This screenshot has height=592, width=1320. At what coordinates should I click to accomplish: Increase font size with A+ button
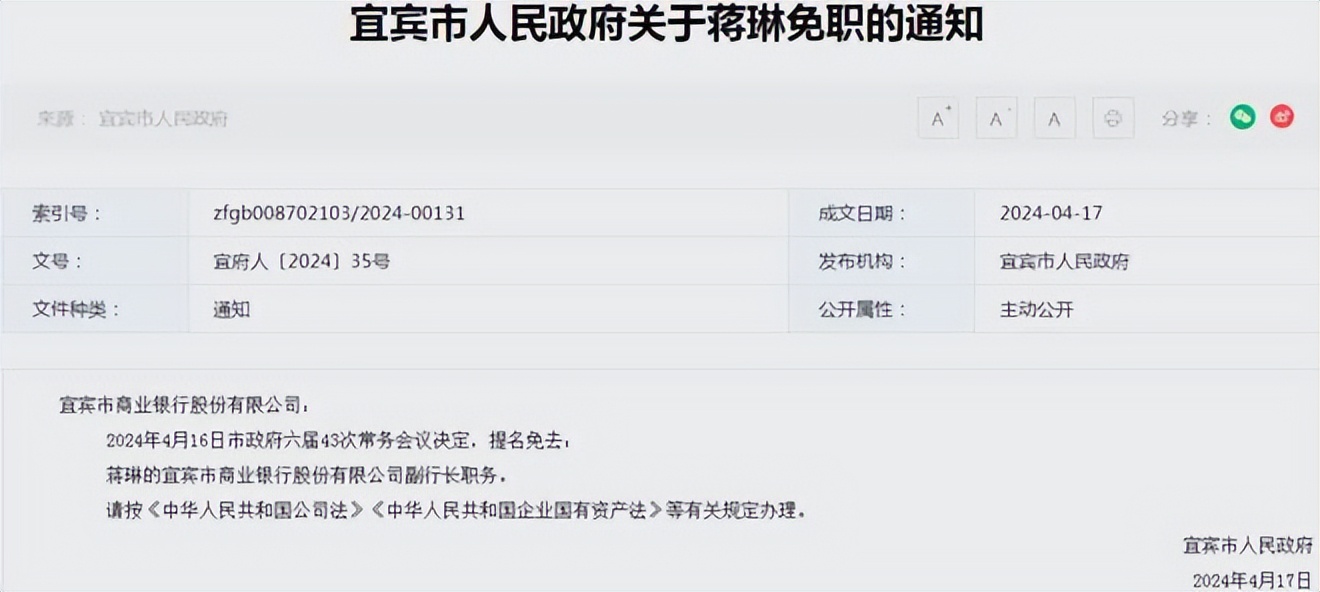click(938, 119)
